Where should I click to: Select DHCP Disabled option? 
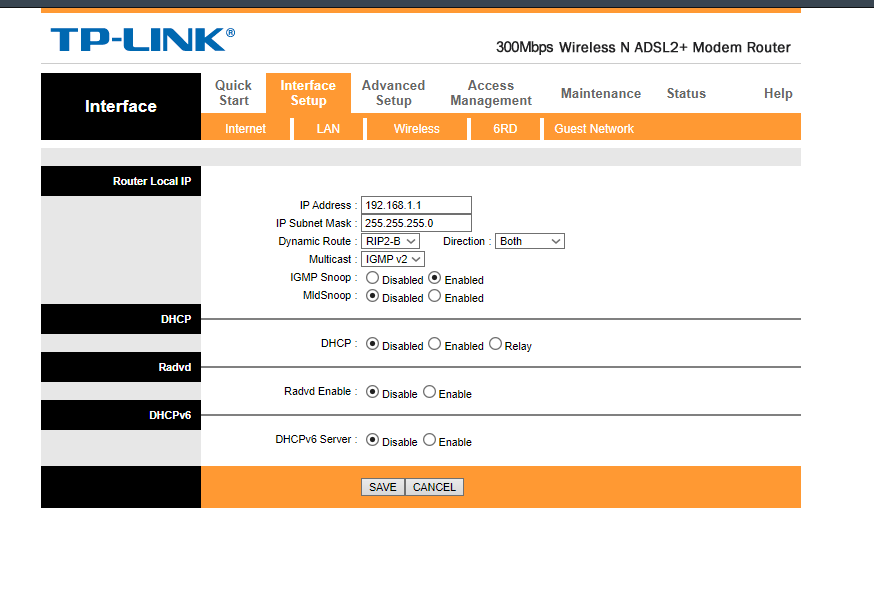372,344
